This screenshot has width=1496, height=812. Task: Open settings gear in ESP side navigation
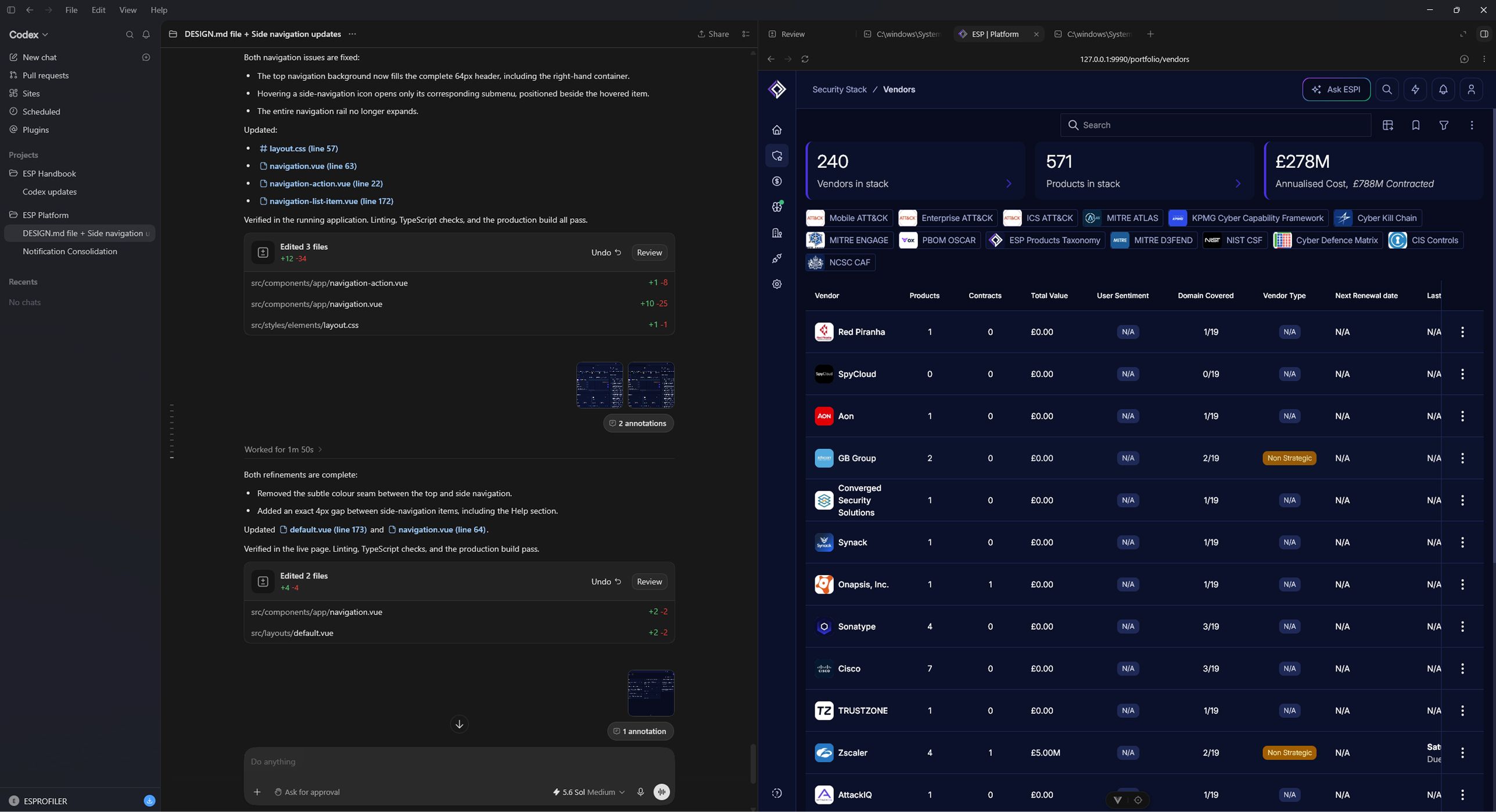pos(777,284)
